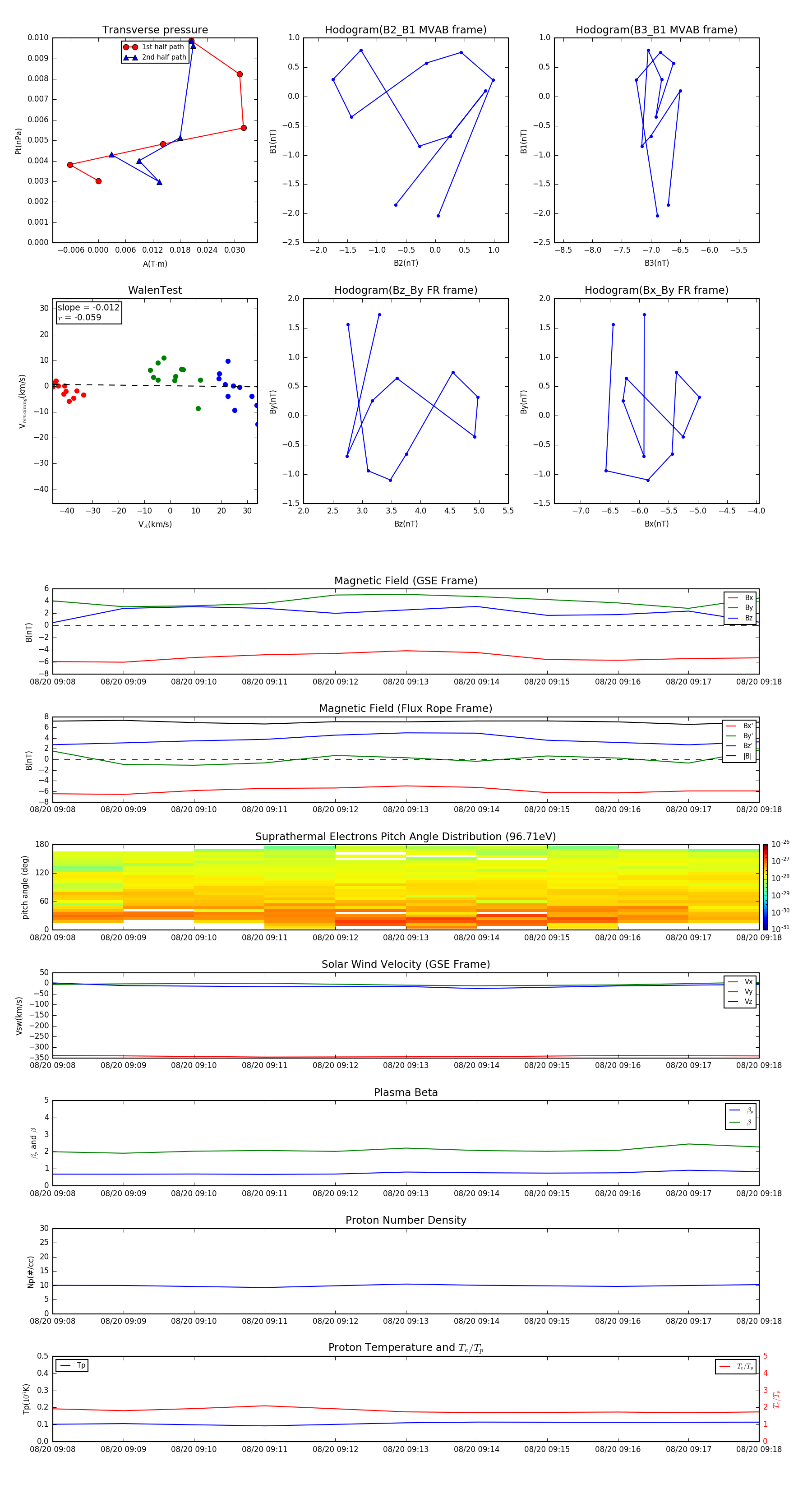Click the colorbar's top tick label 10^-26
Screen dimensions: 812x1489
click(x=780, y=844)
